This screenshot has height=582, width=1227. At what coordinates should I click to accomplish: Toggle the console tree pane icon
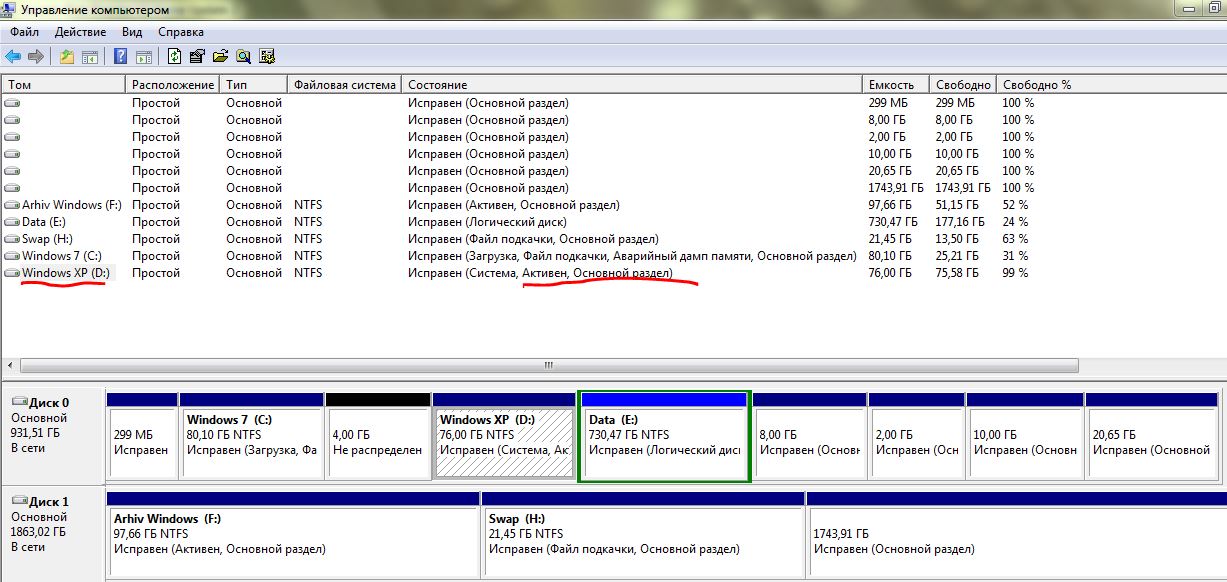[x=90, y=56]
